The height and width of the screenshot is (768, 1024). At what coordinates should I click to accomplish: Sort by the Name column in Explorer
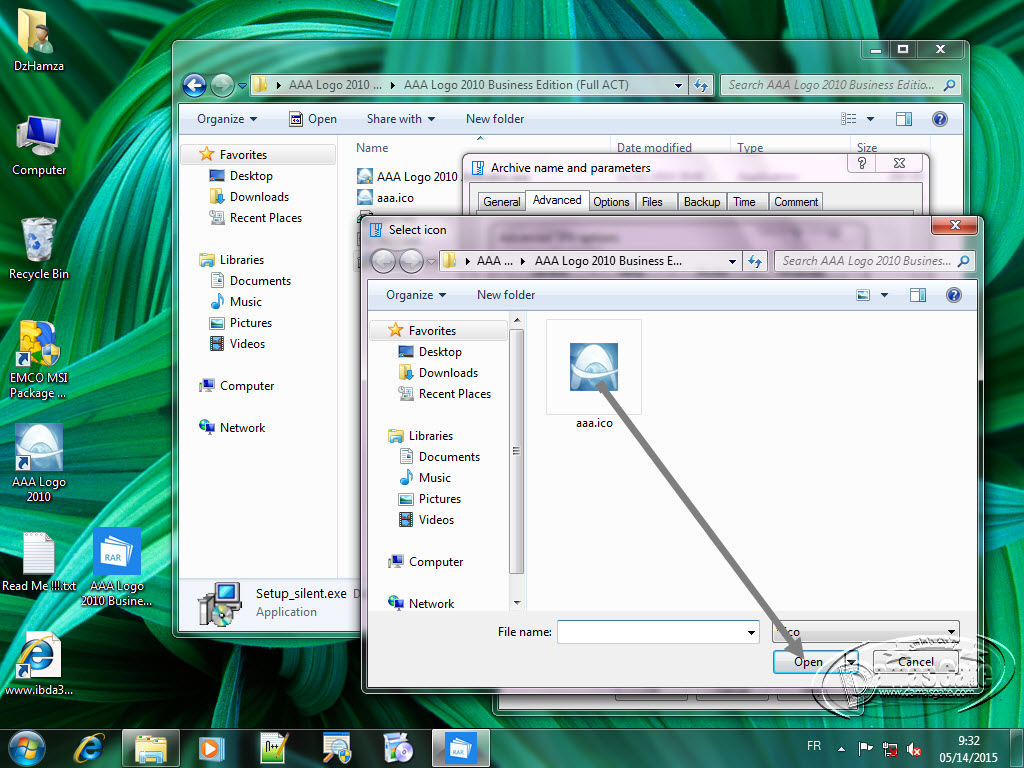pos(372,148)
